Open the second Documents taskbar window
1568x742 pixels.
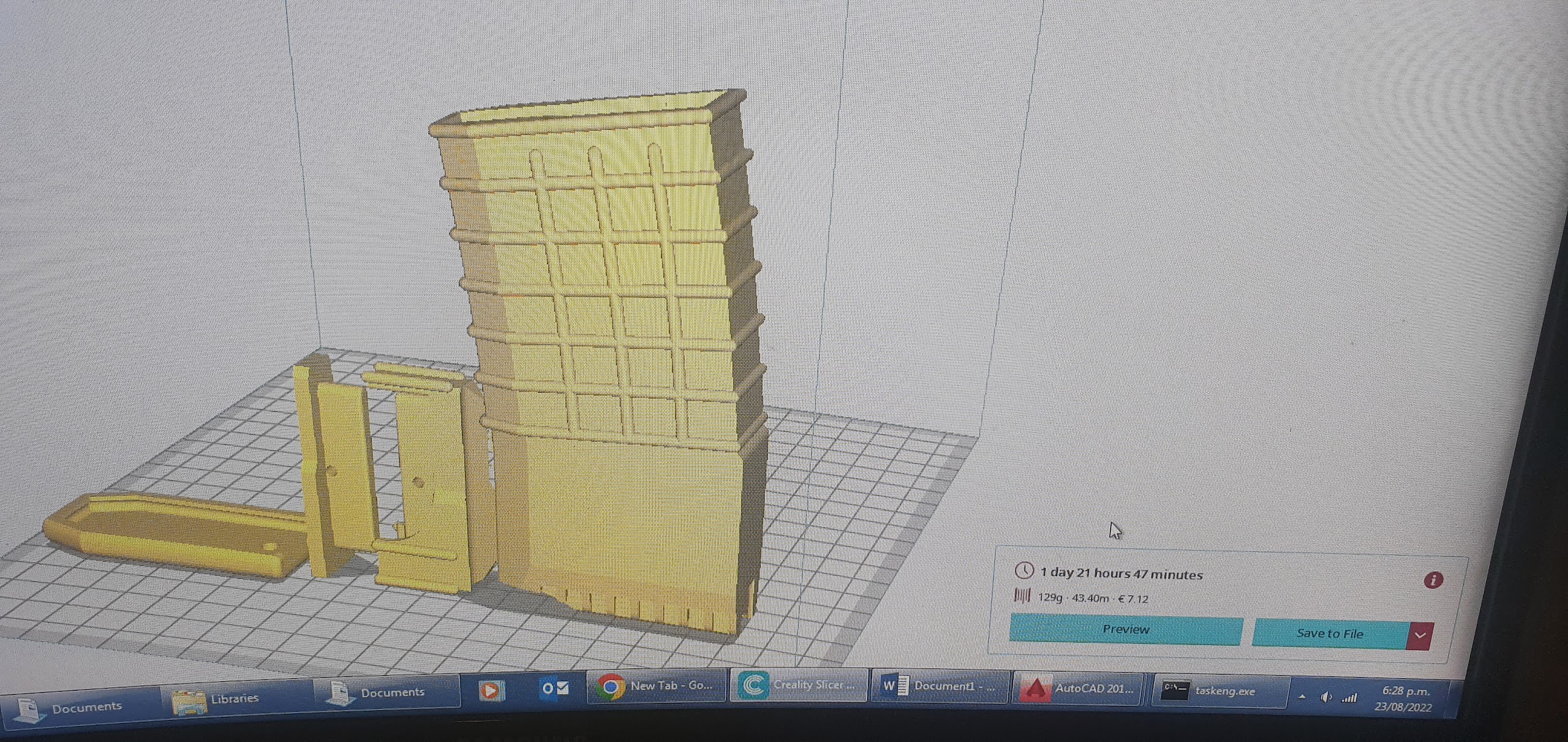click(388, 694)
